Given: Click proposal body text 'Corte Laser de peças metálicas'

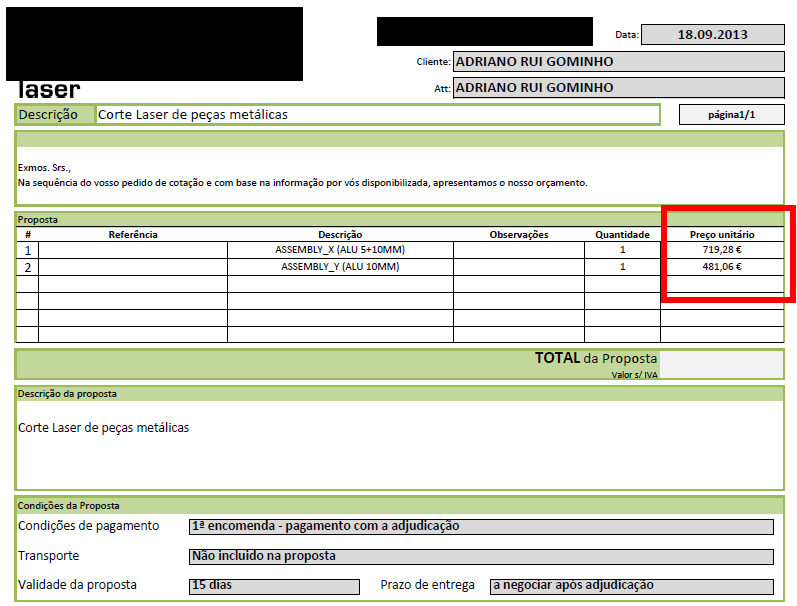Looking at the screenshot, I should [x=103, y=428].
